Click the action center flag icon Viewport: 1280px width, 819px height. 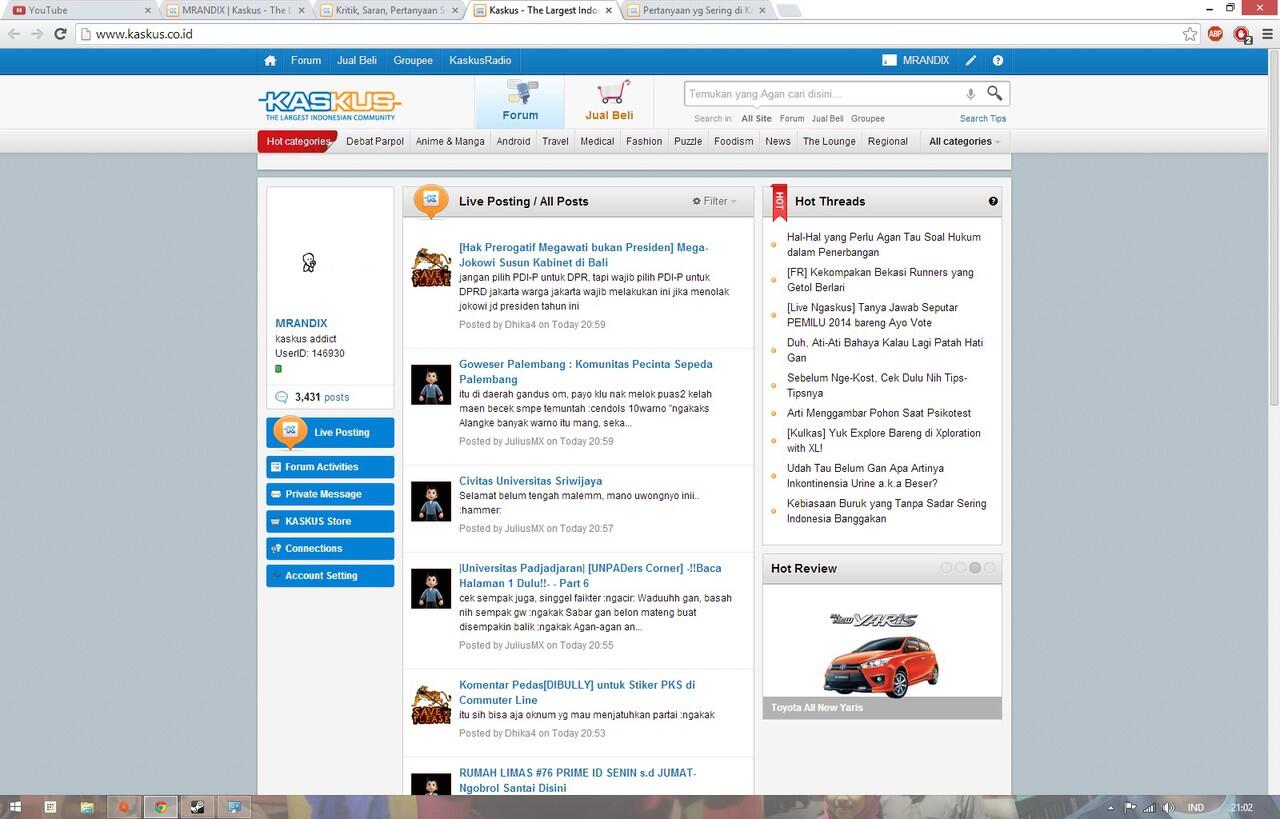click(x=1130, y=807)
